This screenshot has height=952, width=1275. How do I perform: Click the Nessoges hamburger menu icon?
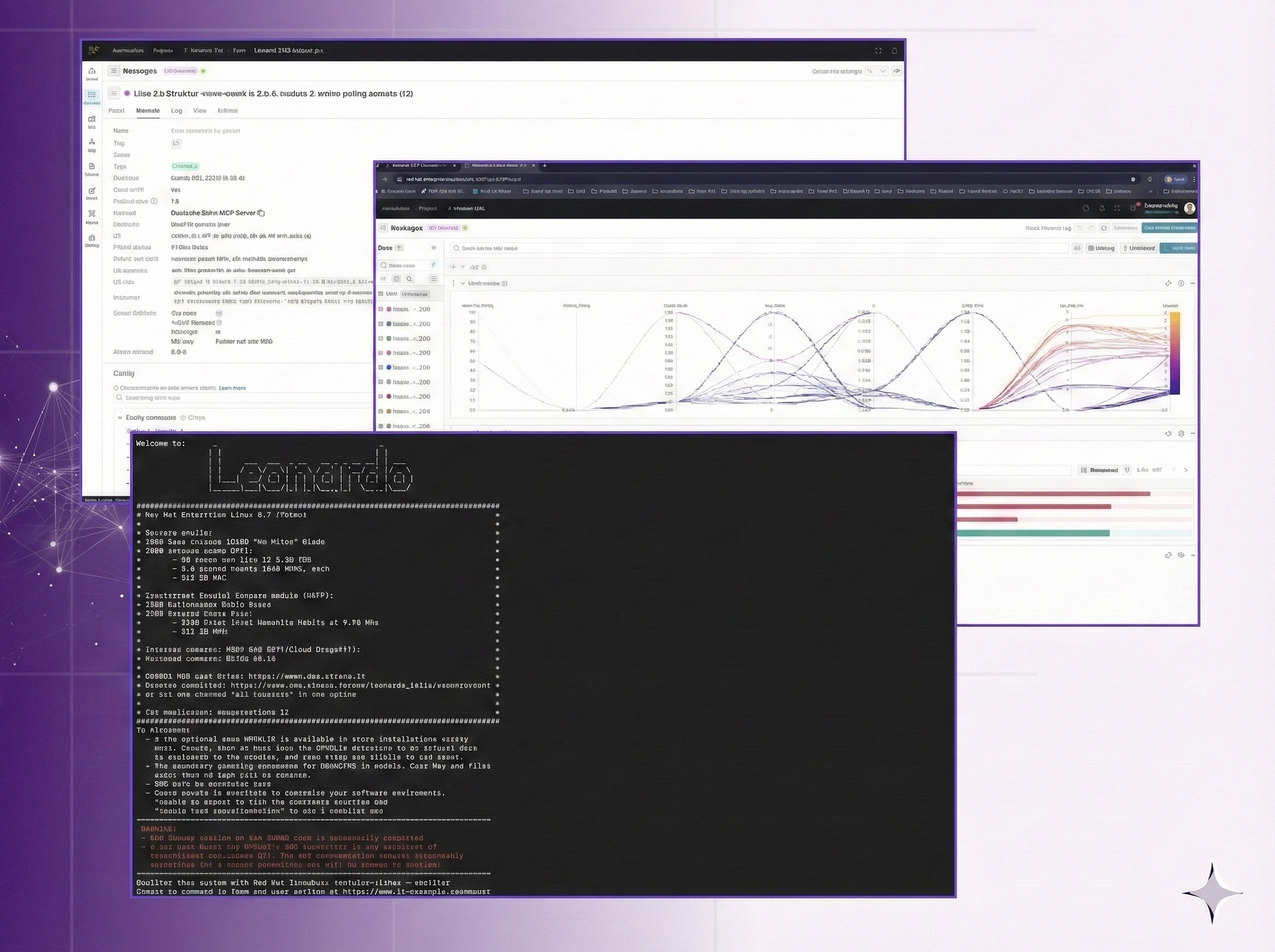113,71
